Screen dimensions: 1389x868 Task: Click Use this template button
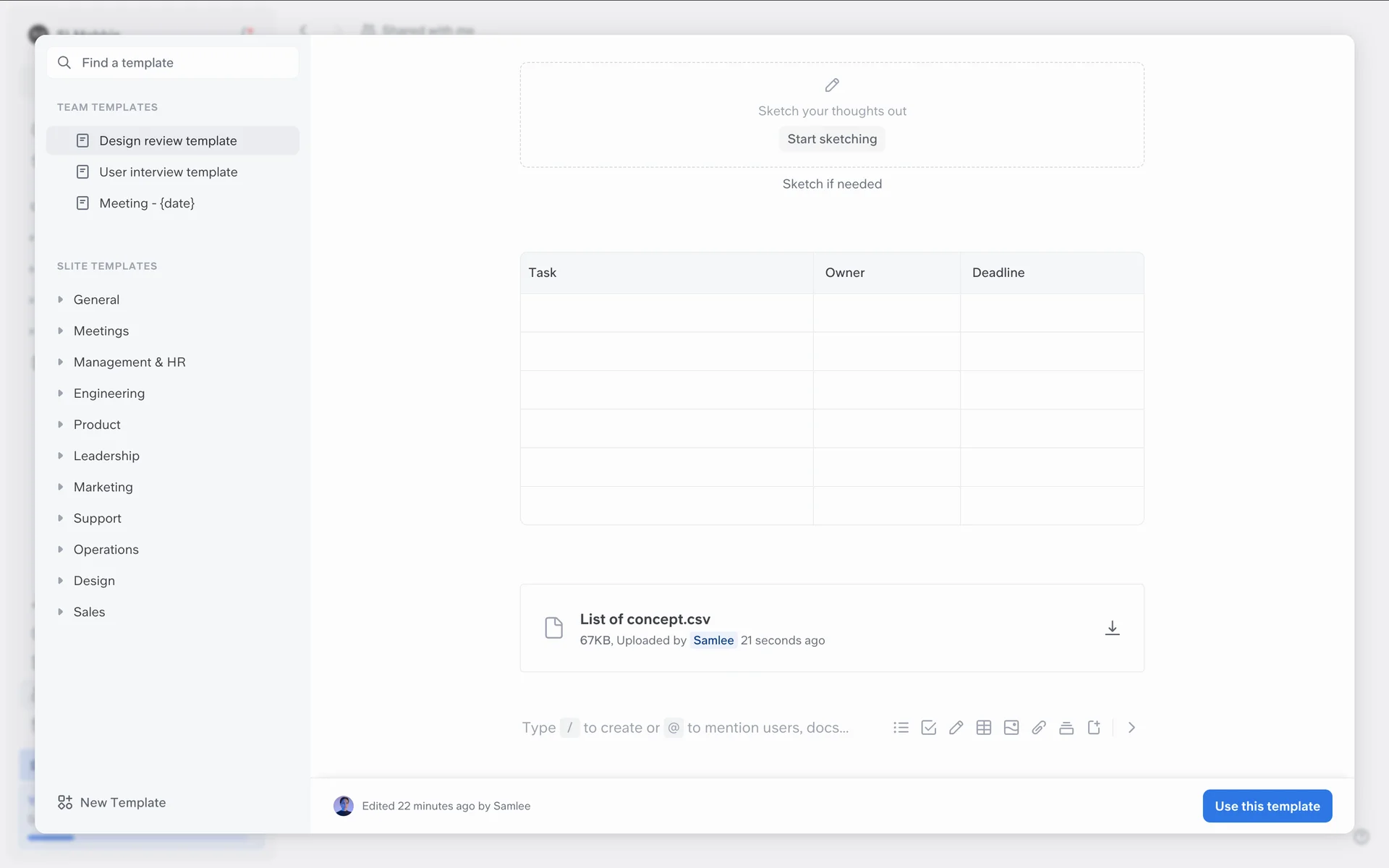(1267, 806)
